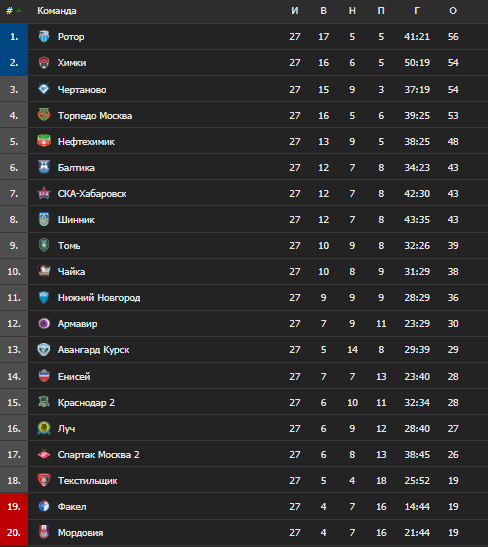Click the СКА-Хабаровск red star logo
The height and width of the screenshot is (547, 488).
click(x=44, y=193)
